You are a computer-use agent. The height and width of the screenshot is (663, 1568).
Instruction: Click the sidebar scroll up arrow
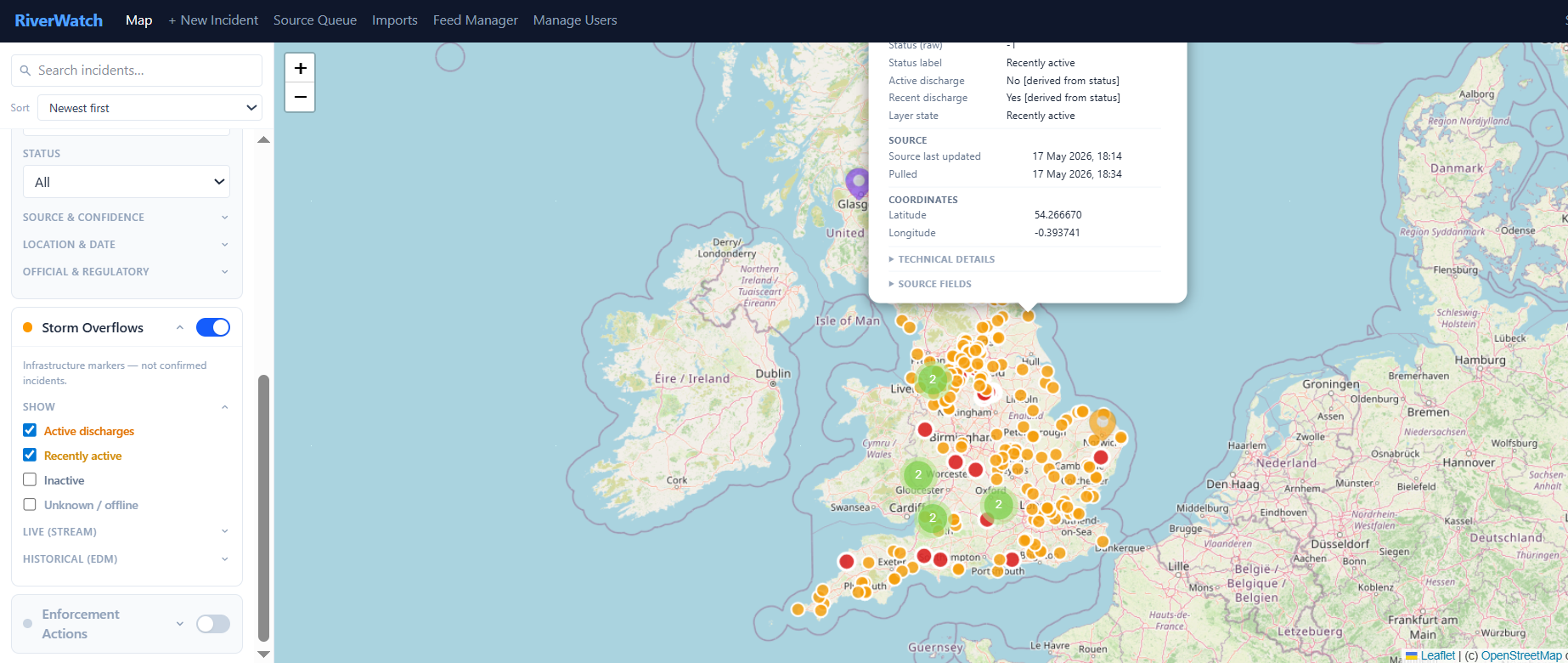(263, 139)
